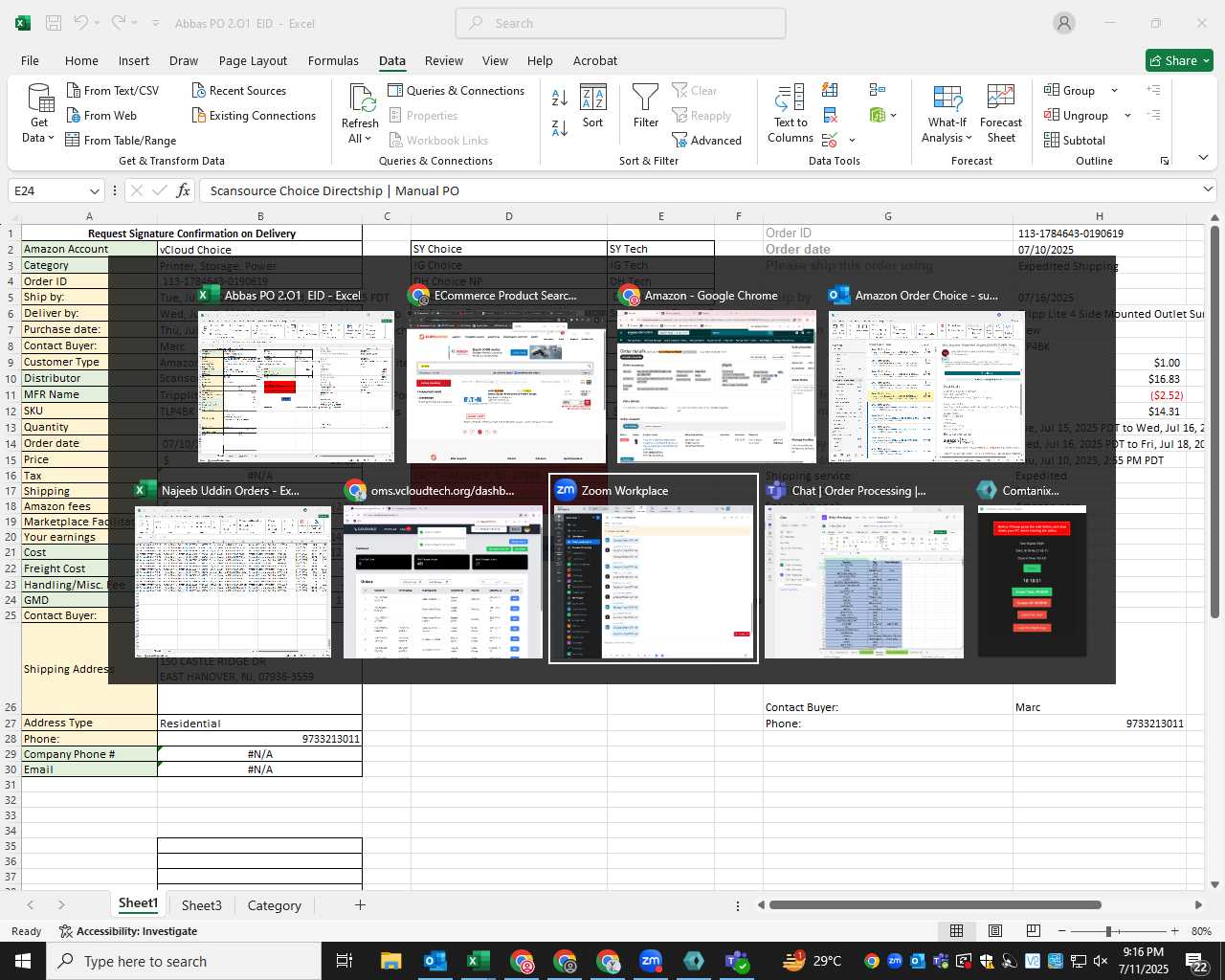This screenshot has width=1225, height=980.
Task: Create a Forecast Sheet
Action: [x=1001, y=114]
